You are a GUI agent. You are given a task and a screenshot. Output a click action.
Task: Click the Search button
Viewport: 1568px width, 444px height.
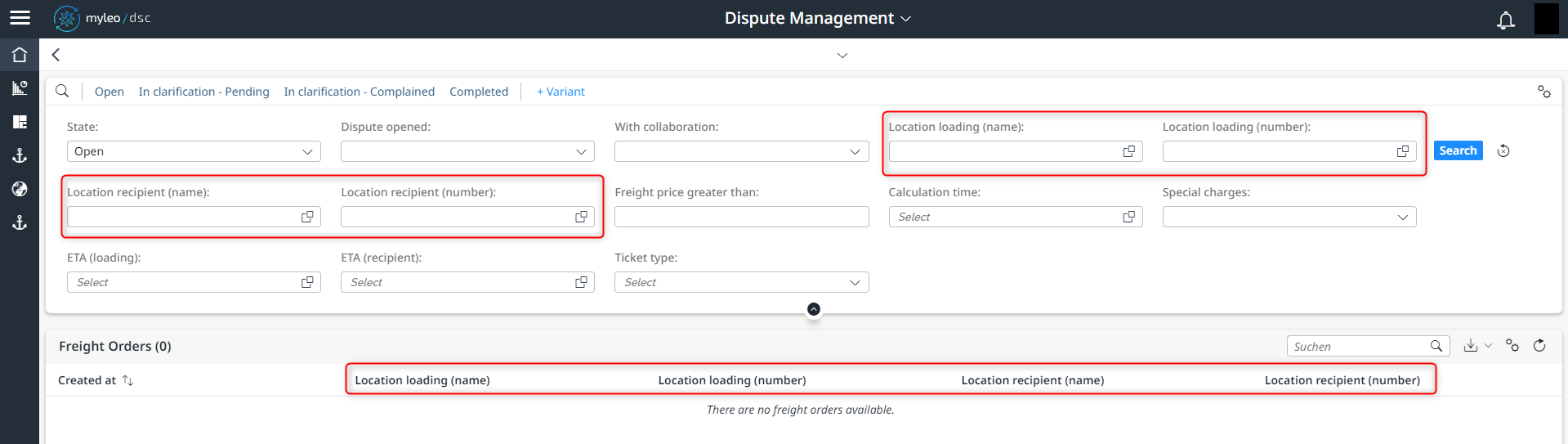(x=1458, y=150)
